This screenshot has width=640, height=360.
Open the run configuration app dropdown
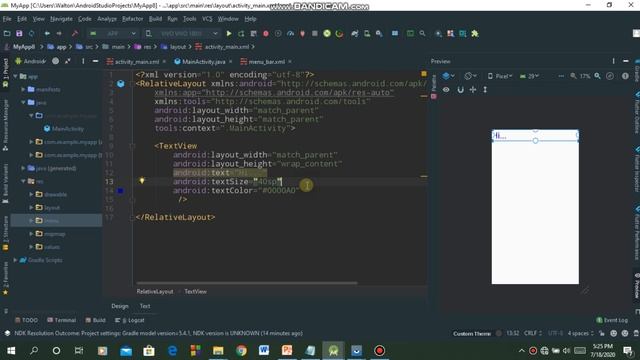point(113,33)
